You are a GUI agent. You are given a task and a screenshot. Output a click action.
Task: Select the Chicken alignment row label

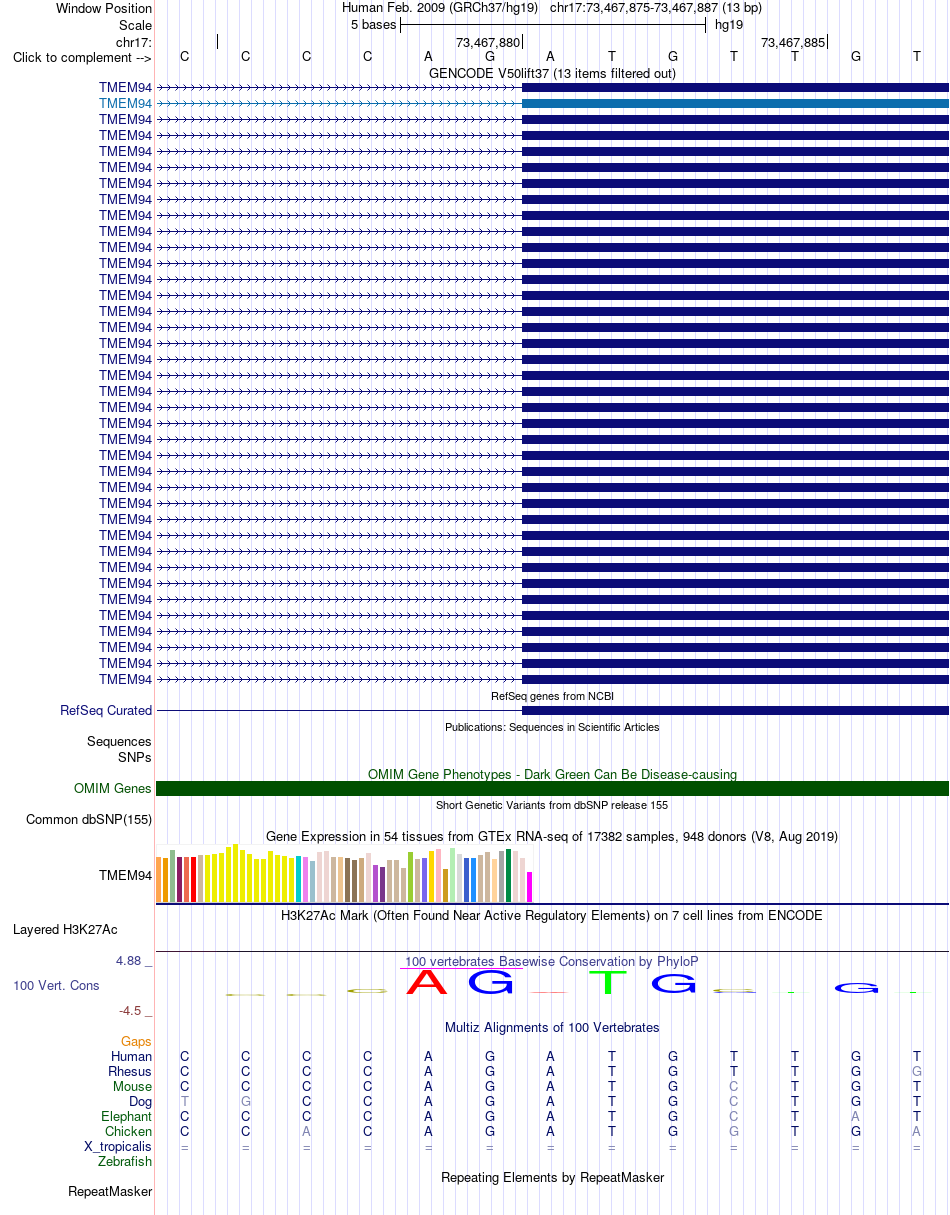tap(129, 1131)
